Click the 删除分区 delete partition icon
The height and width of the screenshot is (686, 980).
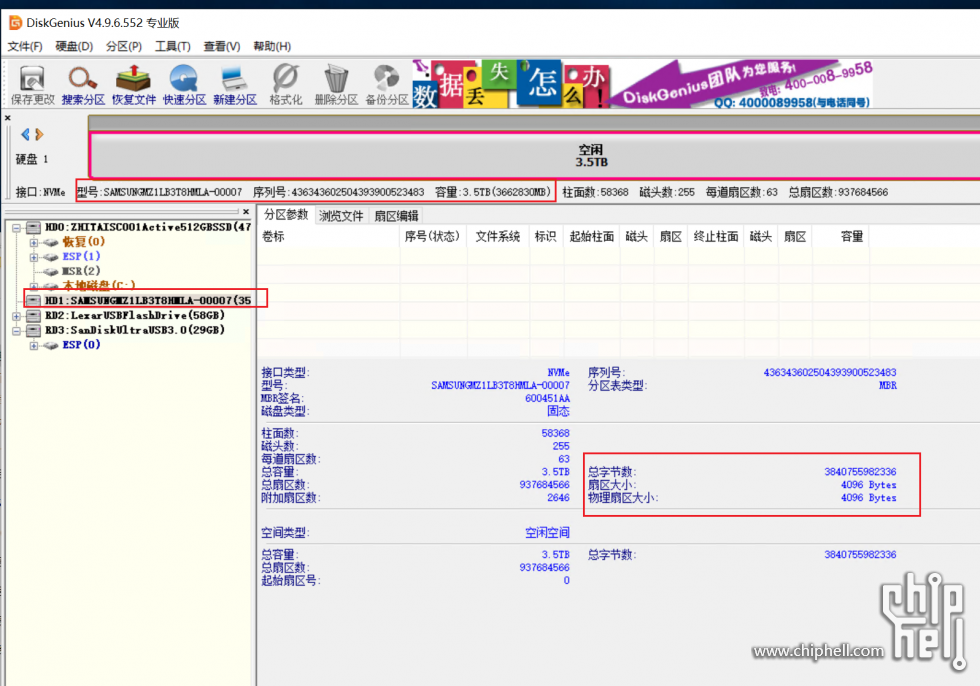tap(336, 85)
